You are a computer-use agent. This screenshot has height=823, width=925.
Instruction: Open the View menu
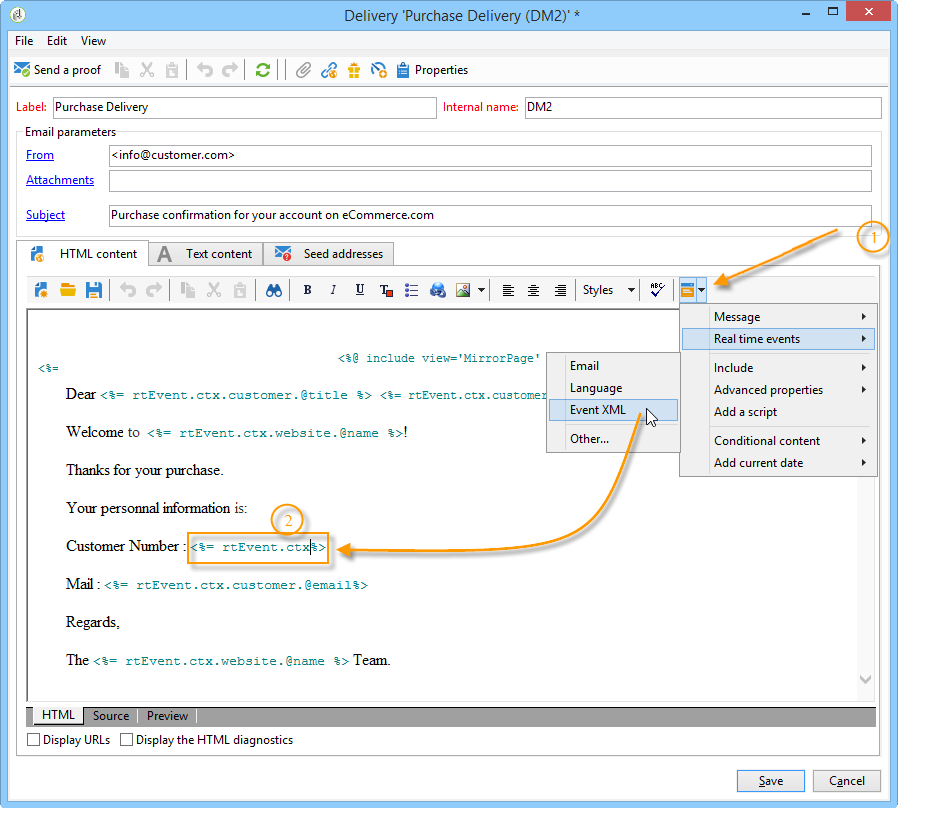93,41
